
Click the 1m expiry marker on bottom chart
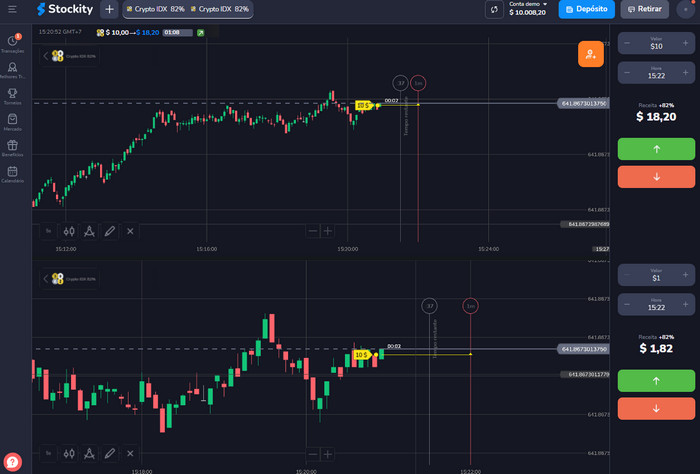[470, 306]
